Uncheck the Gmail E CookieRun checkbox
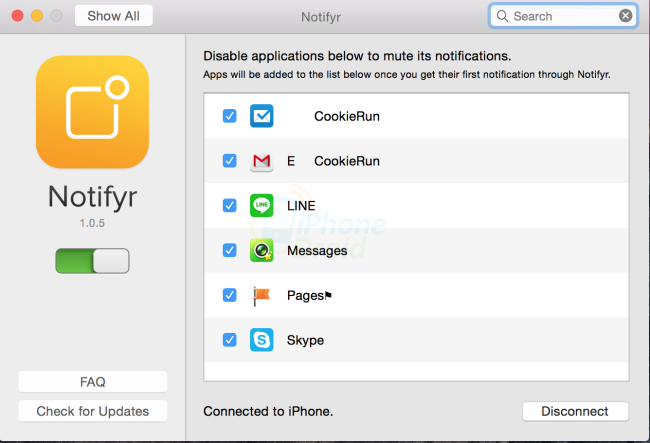Viewport: 650px width, 443px height. point(230,160)
